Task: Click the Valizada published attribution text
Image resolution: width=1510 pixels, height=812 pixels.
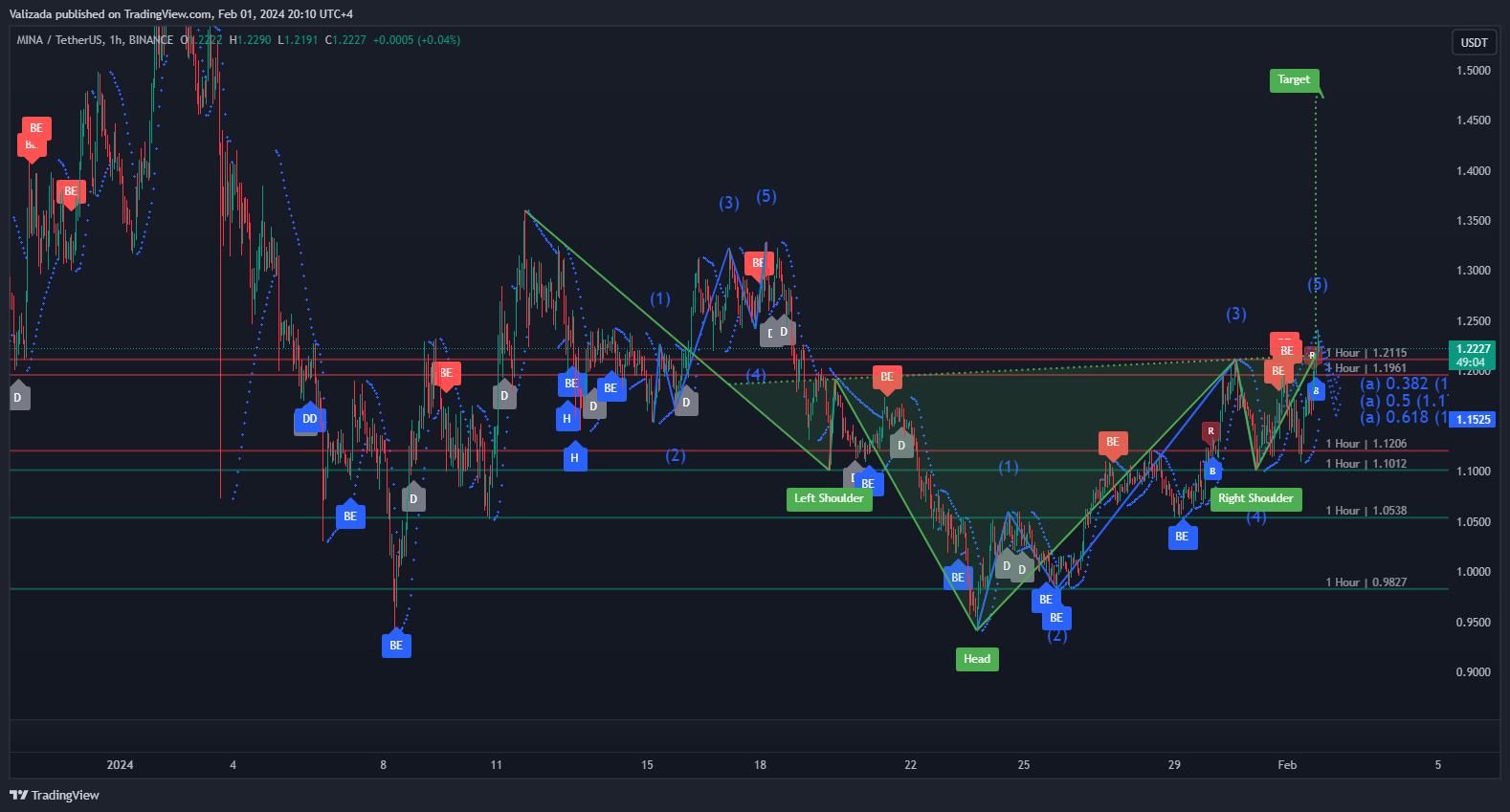Action: (181, 14)
